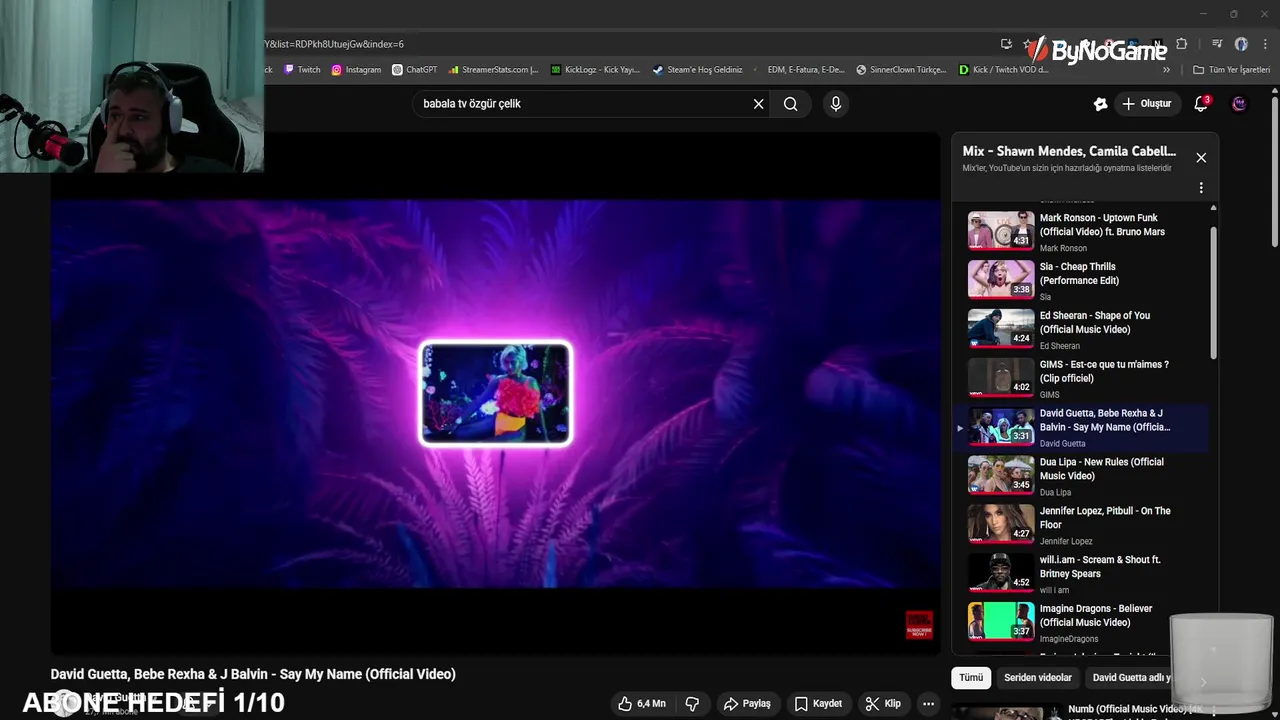Screen dimensions: 1280x720
Task: Open the Tüm Yer İşaretleri folder
Action: (x=1232, y=70)
